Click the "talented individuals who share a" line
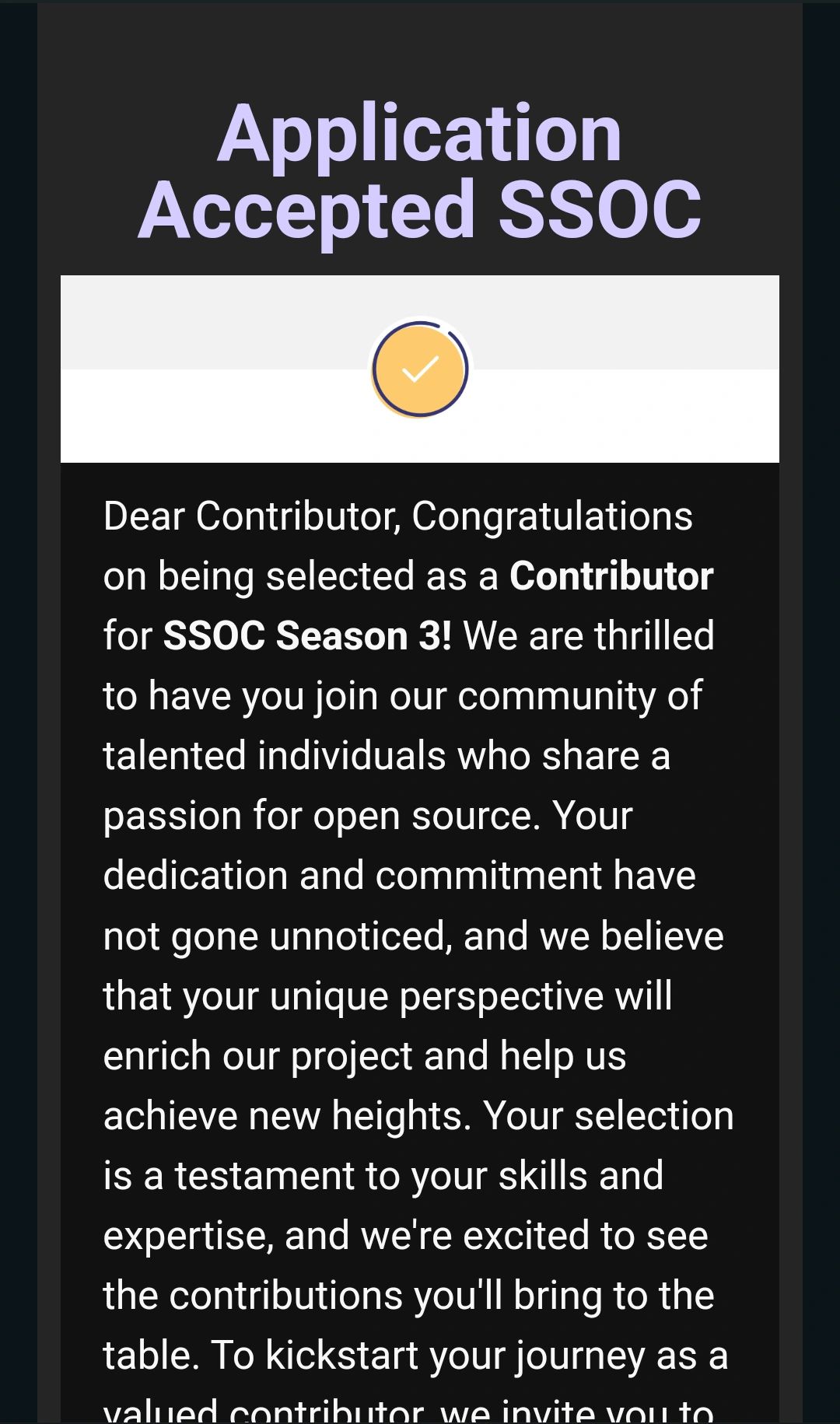The image size is (840, 1424). click(x=387, y=756)
